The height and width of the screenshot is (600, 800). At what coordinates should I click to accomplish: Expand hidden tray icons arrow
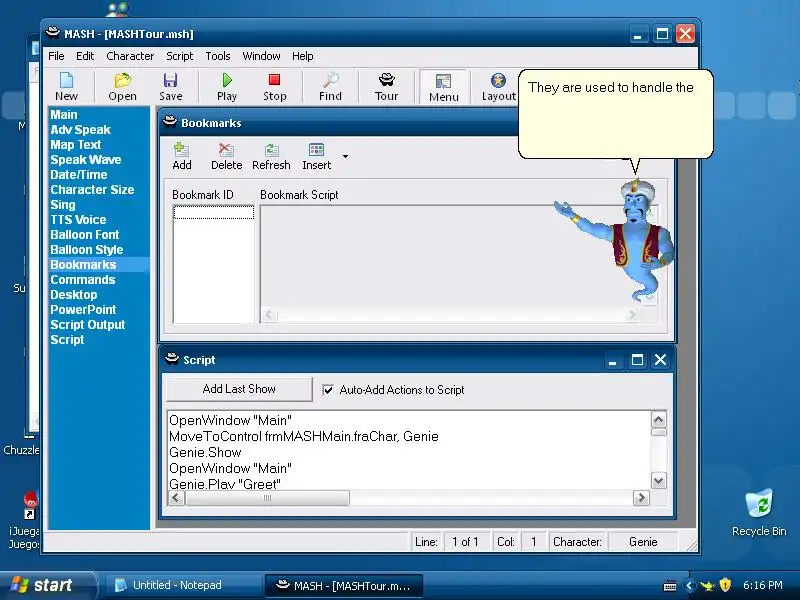click(688, 585)
